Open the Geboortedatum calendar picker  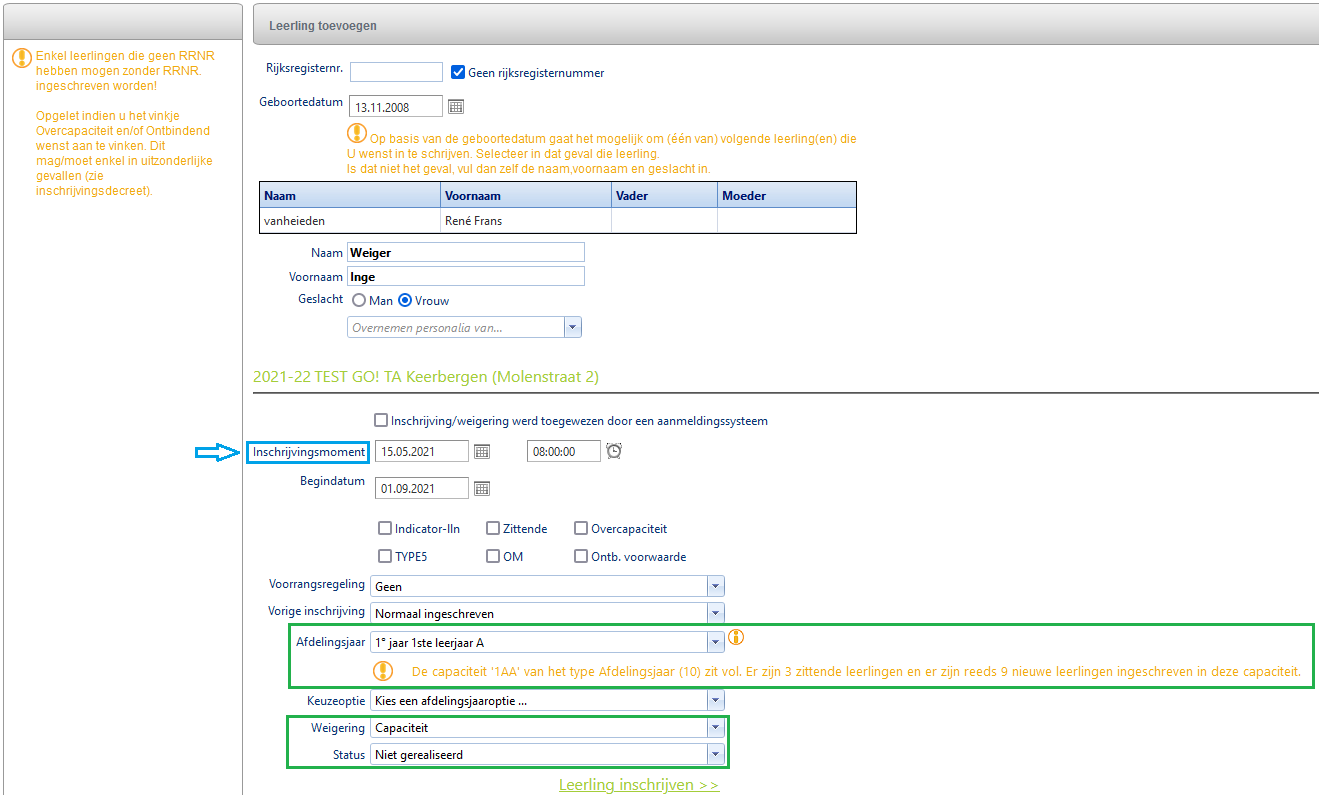pos(456,107)
